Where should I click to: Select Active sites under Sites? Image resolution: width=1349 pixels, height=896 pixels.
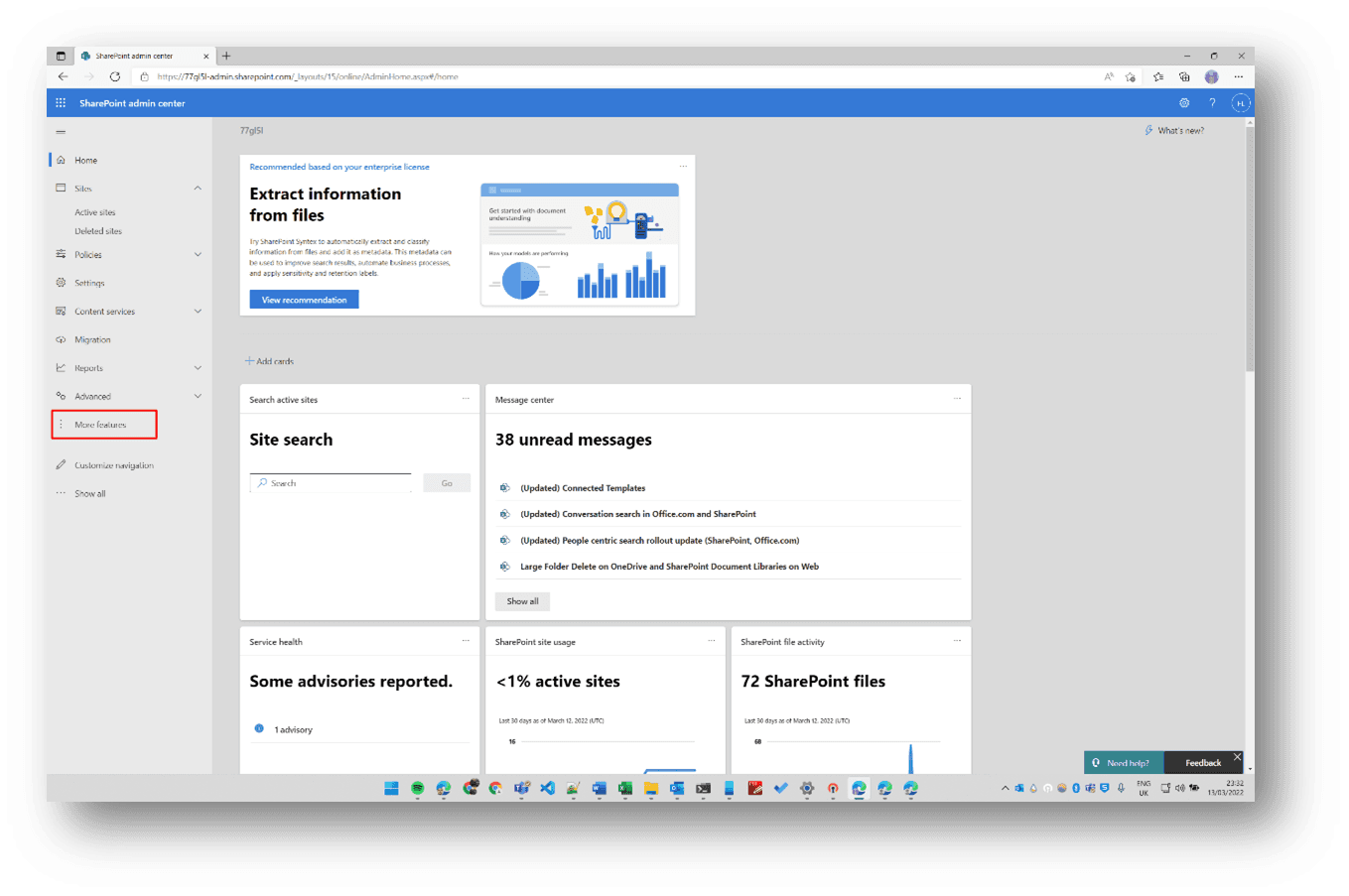pyautogui.click(x=95, y=212)
